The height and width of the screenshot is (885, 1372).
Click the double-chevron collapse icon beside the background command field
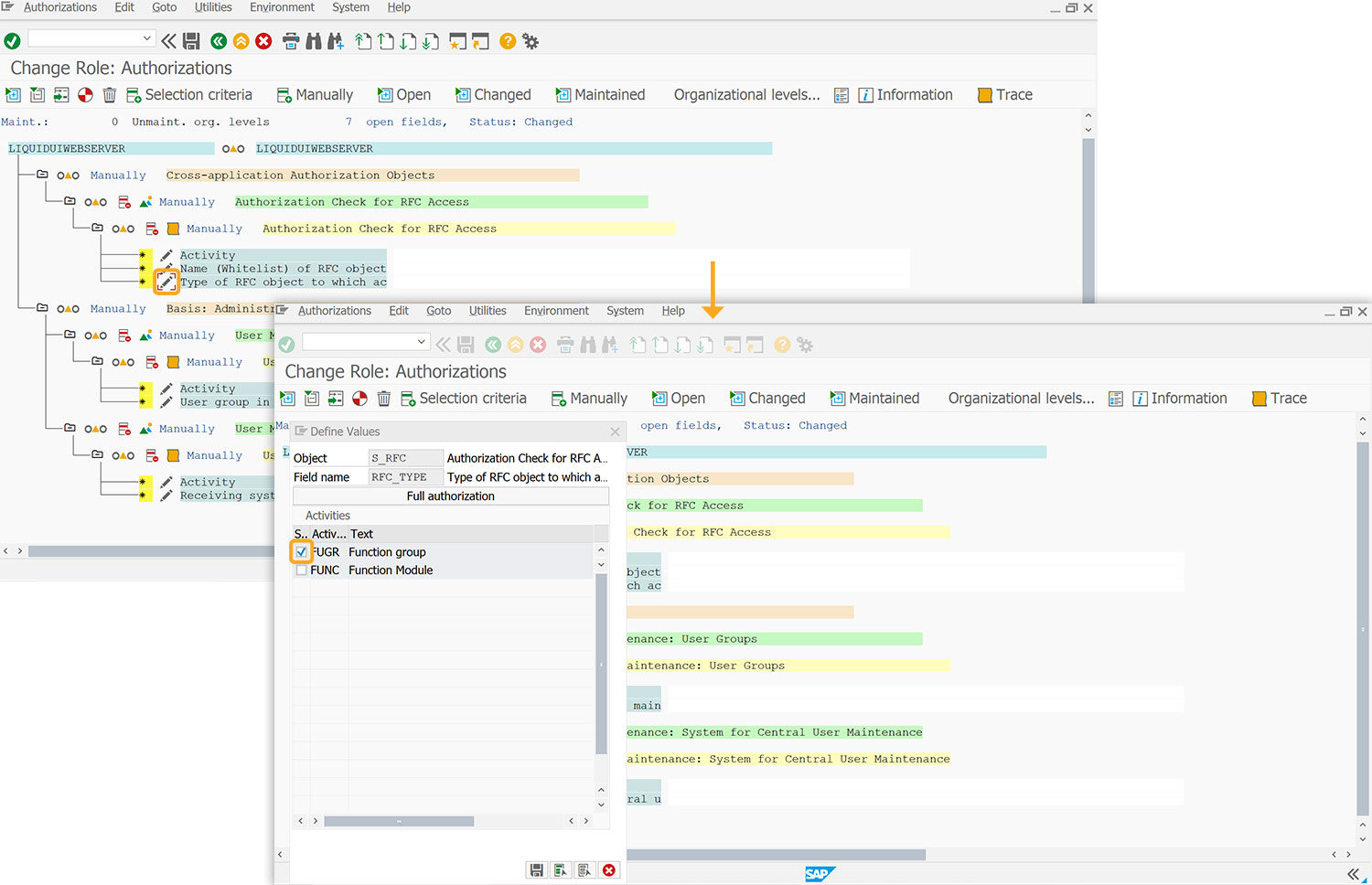tap(169, 41)
